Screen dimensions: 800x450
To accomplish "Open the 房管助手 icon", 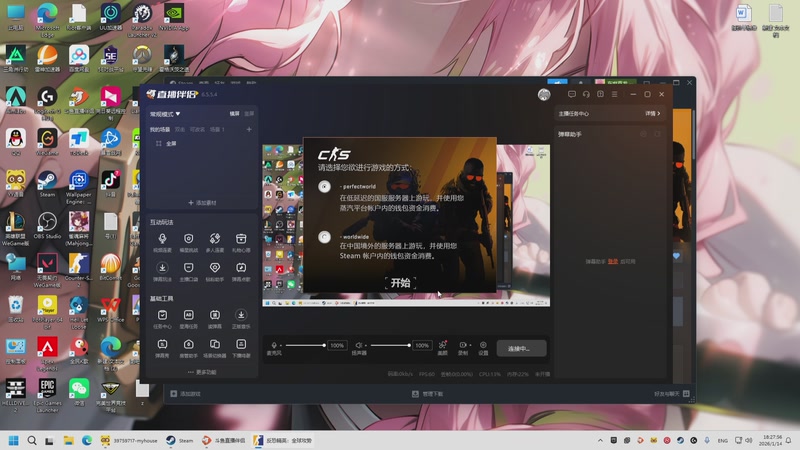I will tap(188, 344).
